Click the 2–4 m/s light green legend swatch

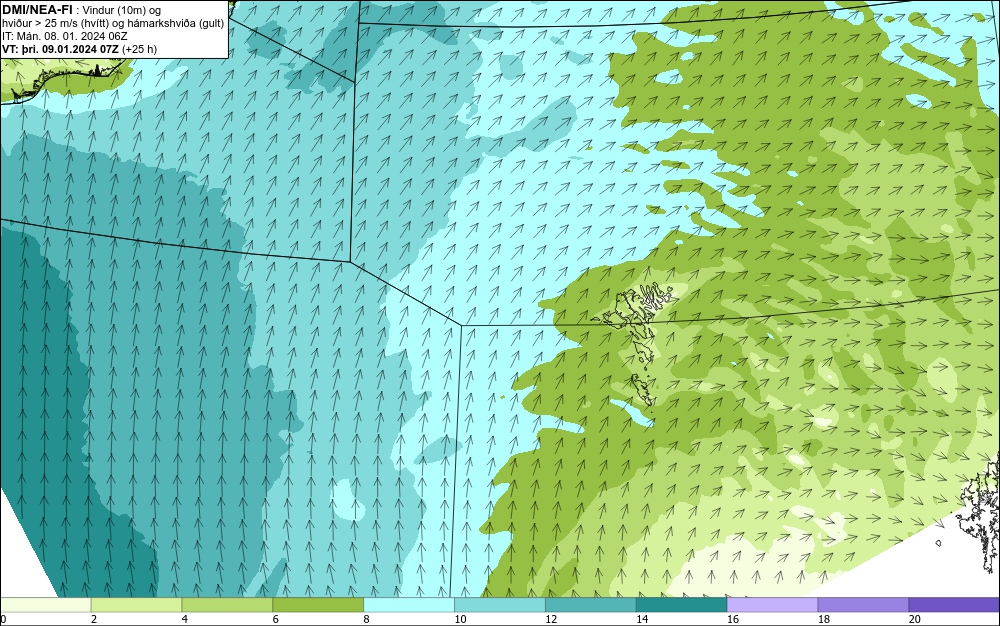[136, 604]
